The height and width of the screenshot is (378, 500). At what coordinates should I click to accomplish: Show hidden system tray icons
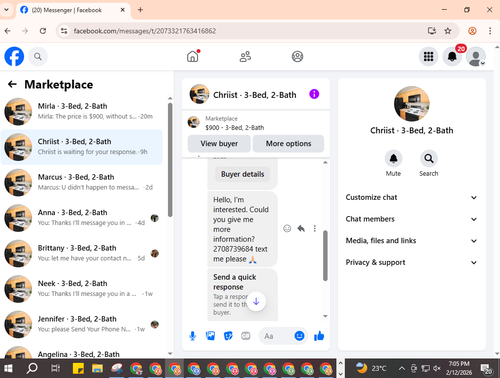(x=402, y=368)
